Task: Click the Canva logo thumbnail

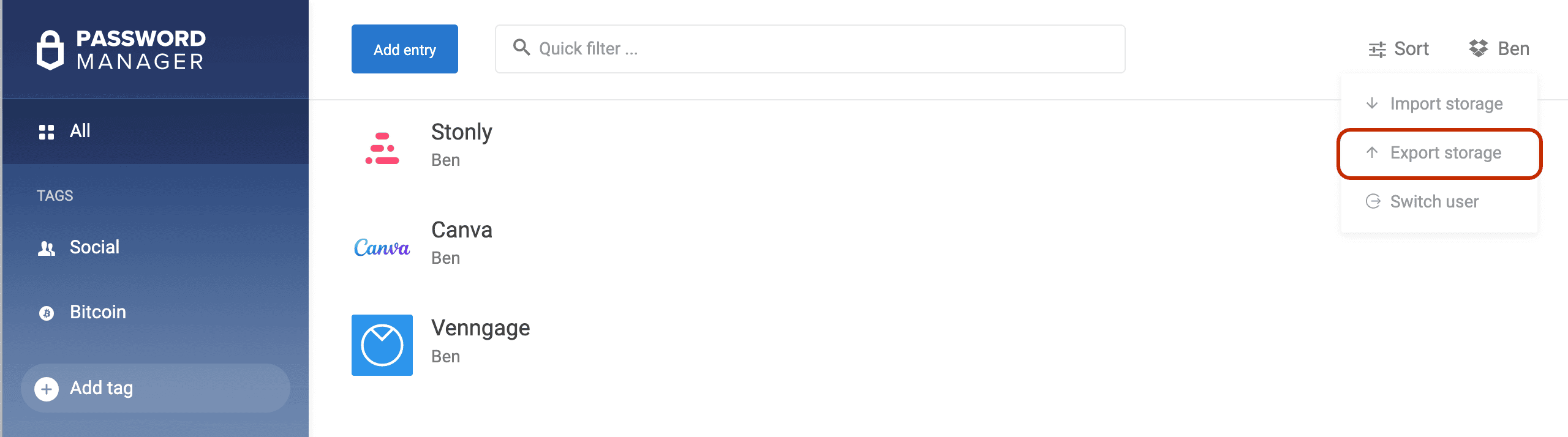Action: coord(382,247)
